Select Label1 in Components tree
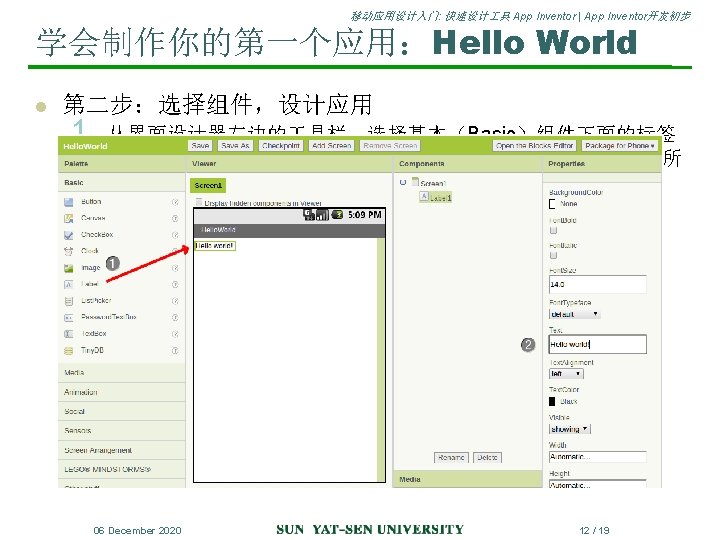The image size is (720, 540). (440, 198)
